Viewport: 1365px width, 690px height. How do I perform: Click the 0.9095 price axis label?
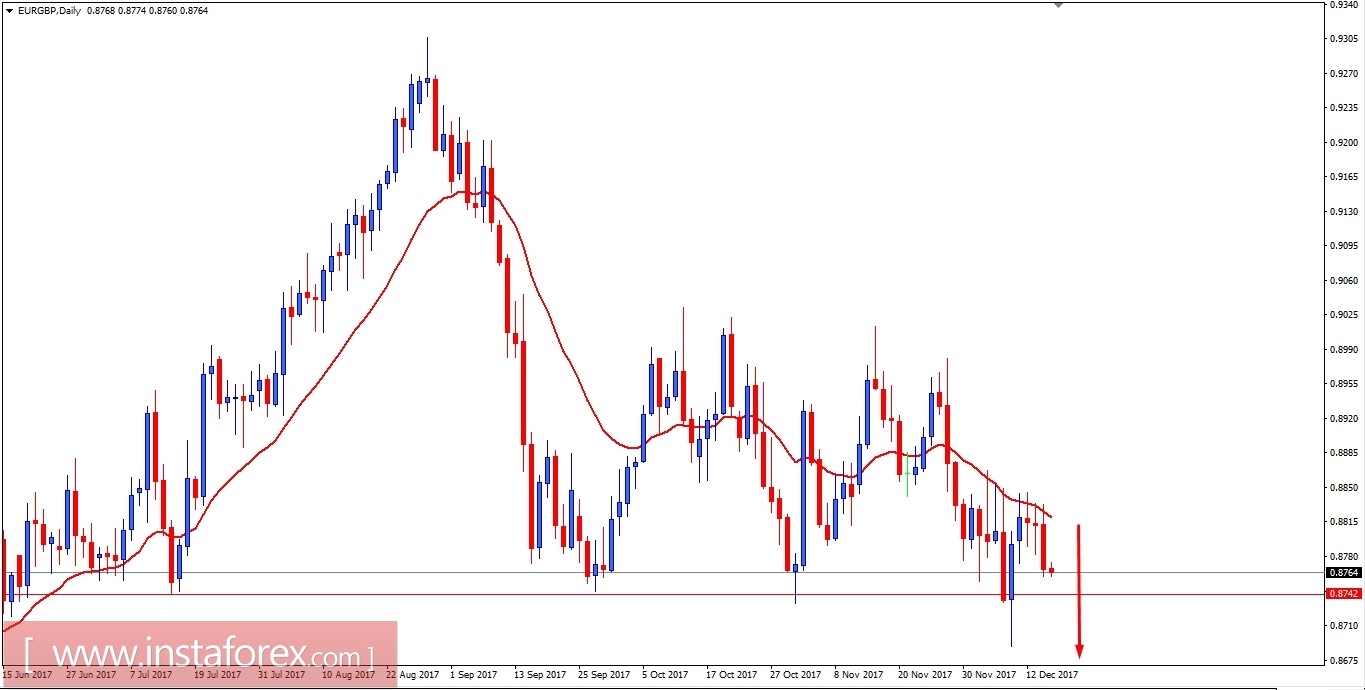[x=1344, y=246]
